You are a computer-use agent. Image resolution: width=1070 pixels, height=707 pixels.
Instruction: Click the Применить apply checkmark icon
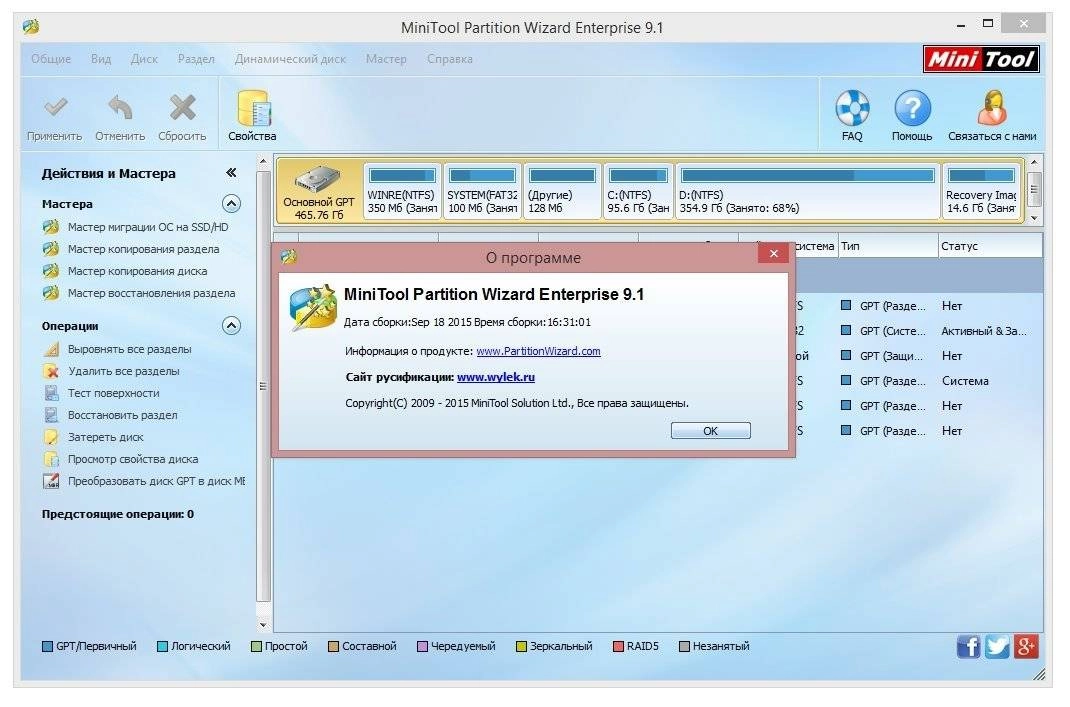pos(55,107)
